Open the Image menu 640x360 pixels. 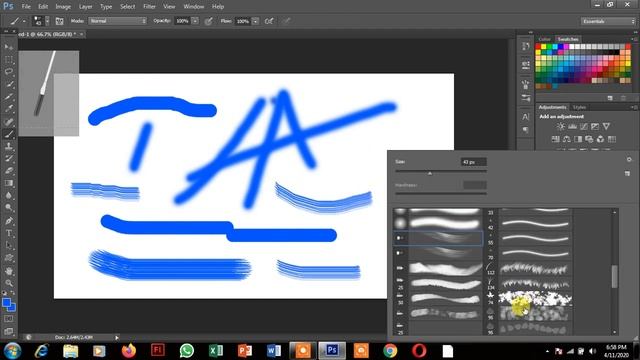pos(63,7)
